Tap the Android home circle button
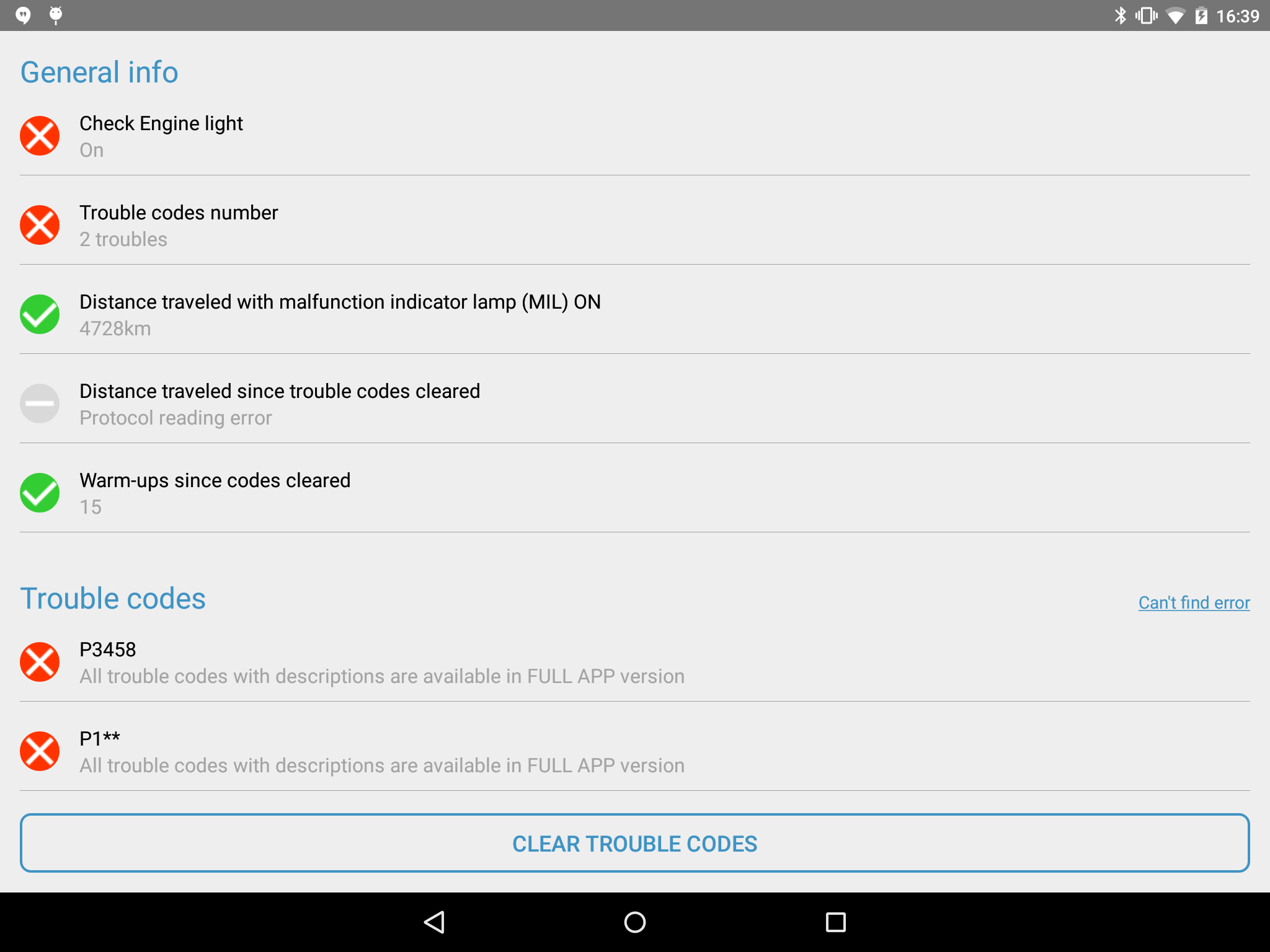 pyautogui.click(x=635, y=922)
